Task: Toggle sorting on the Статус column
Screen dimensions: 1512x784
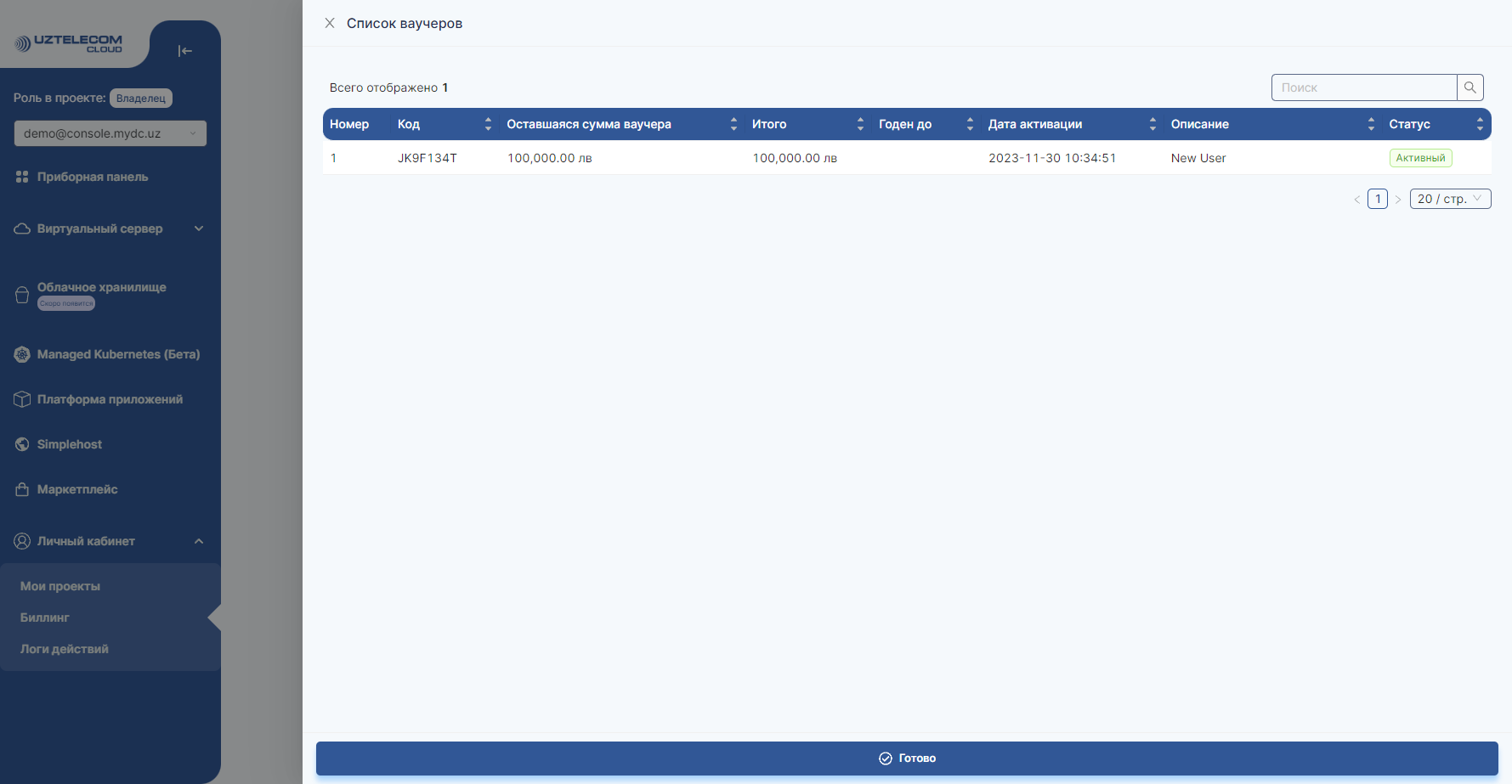Action: click(1480, 124)
